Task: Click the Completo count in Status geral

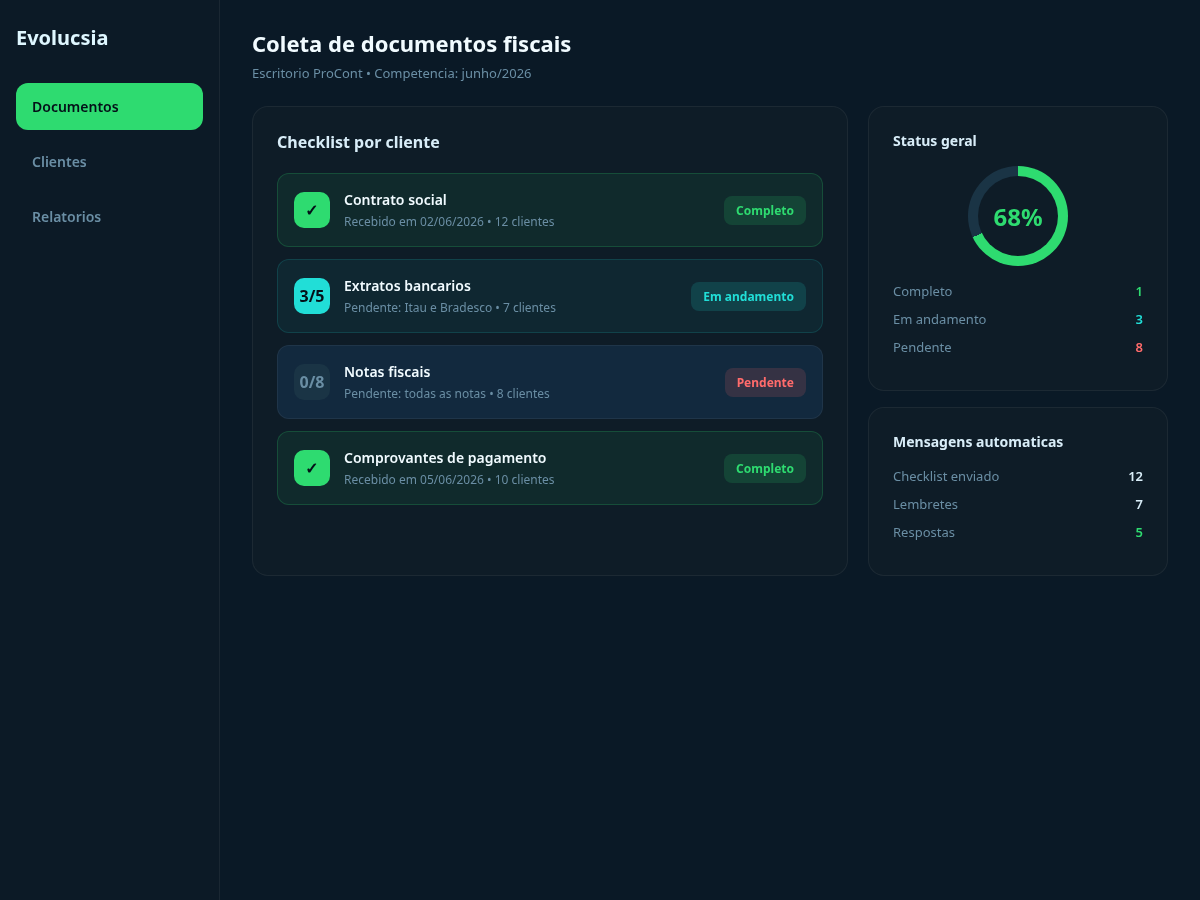Action: pos(1138,292)
